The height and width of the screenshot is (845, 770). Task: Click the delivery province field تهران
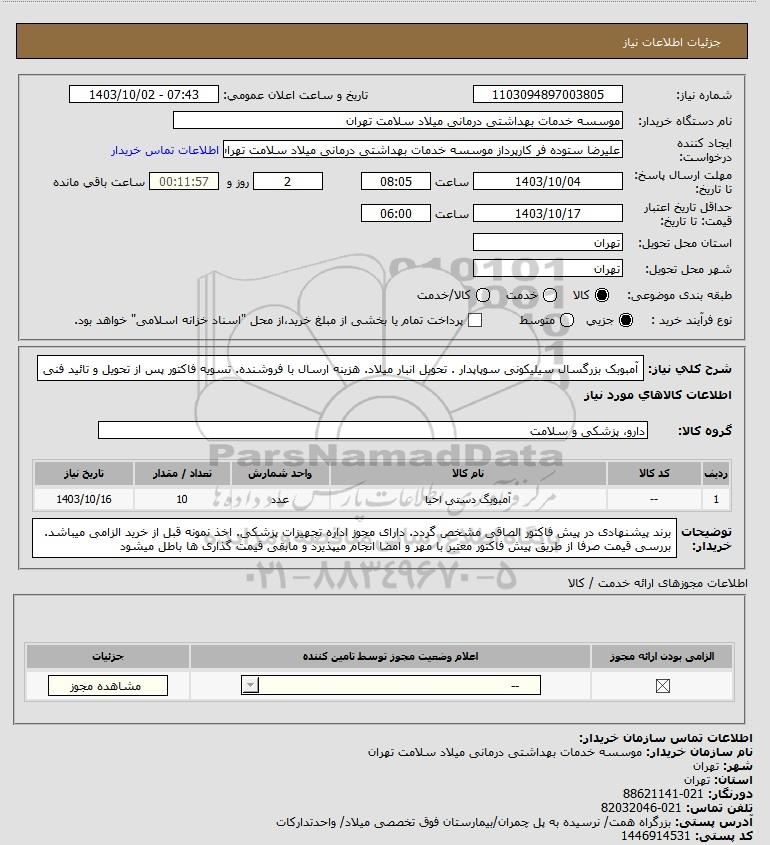pos(547,243)
